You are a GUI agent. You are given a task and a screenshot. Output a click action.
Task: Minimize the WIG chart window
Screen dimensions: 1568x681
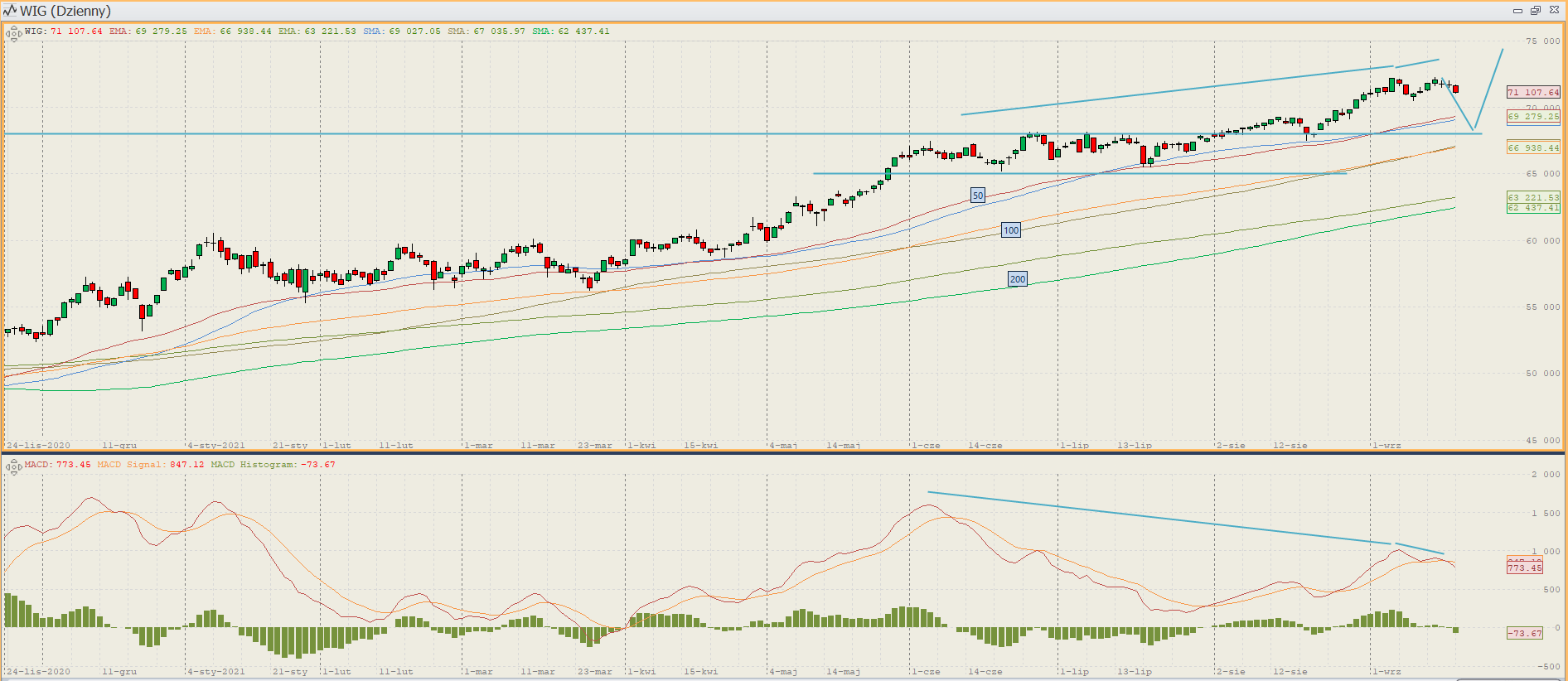point(1517,11)
